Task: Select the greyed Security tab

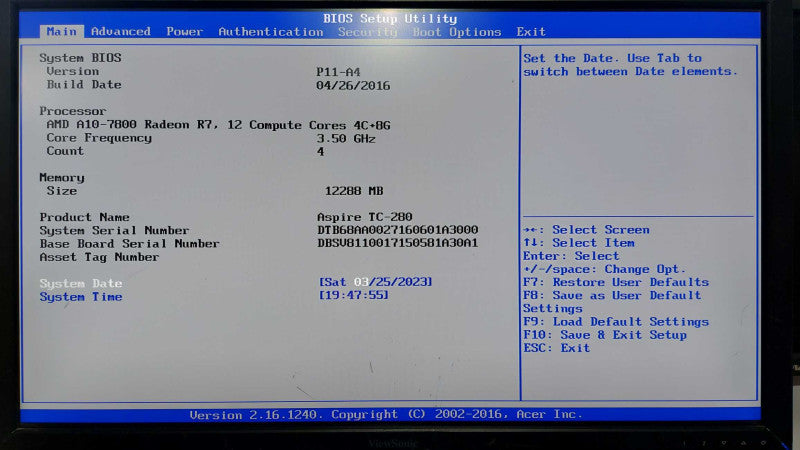Action: 367,32
